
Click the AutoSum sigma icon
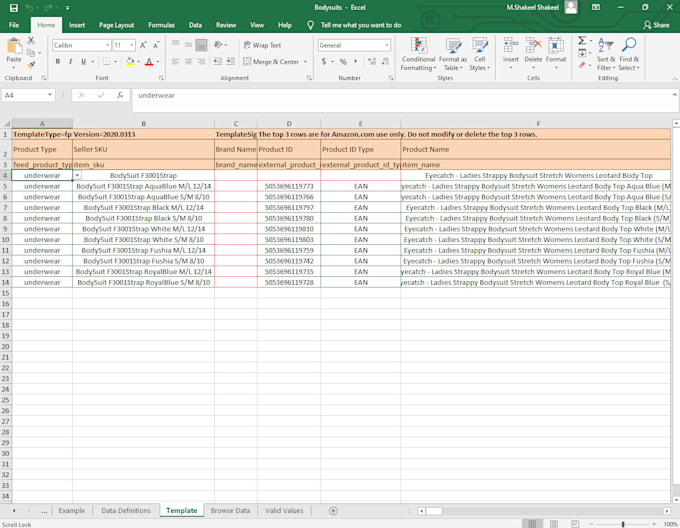coord(582,41)
